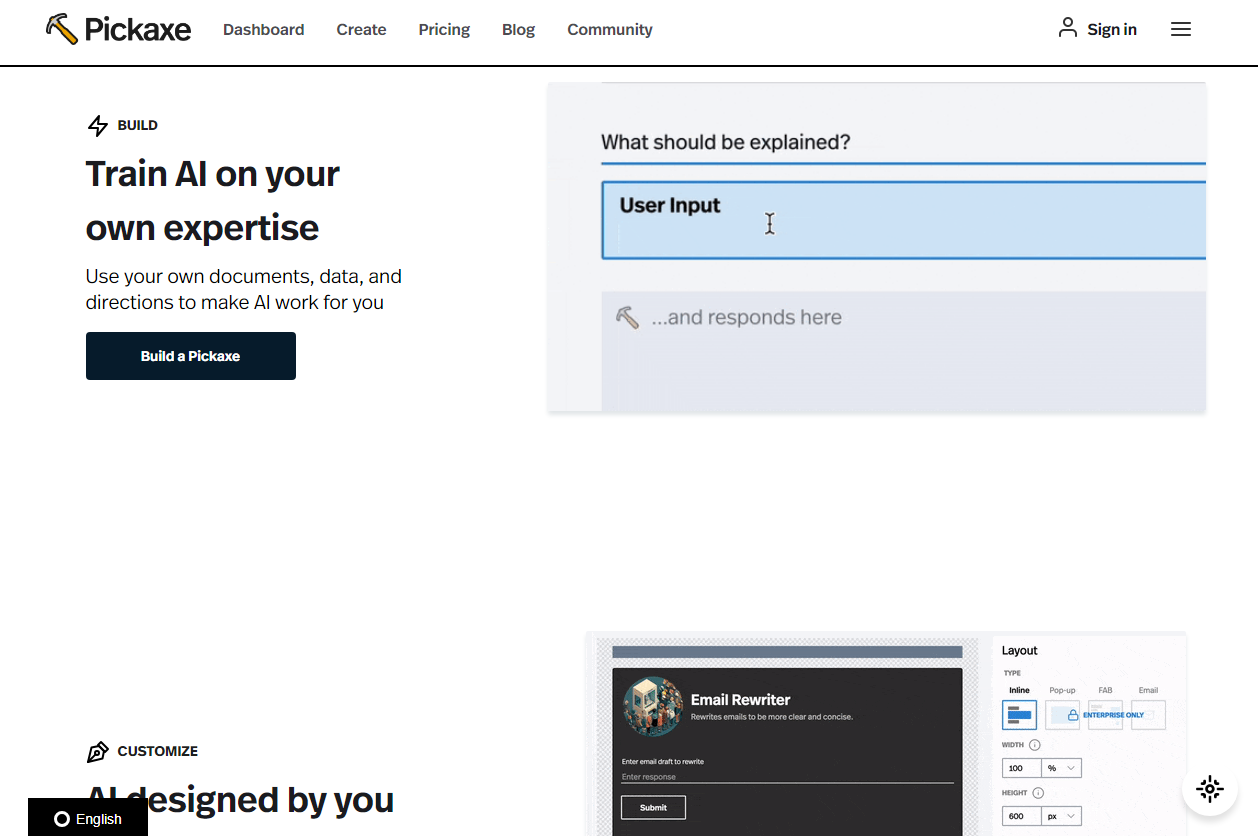Open the Community nav item
This screenshot has height=836, width=1258.
point(610,30)
